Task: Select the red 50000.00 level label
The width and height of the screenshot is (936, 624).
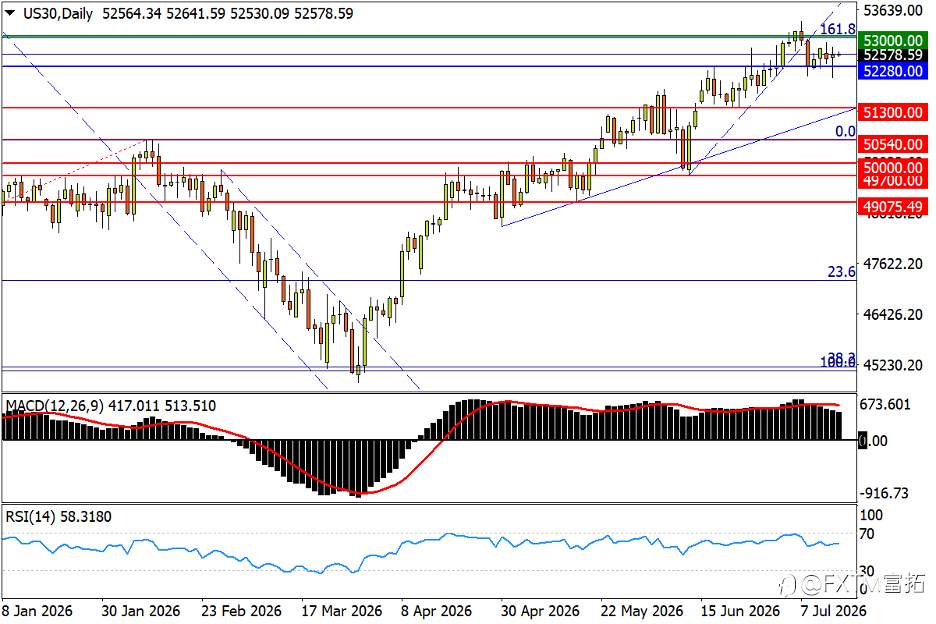Action: pyautogui.click(x=893, y=167)
